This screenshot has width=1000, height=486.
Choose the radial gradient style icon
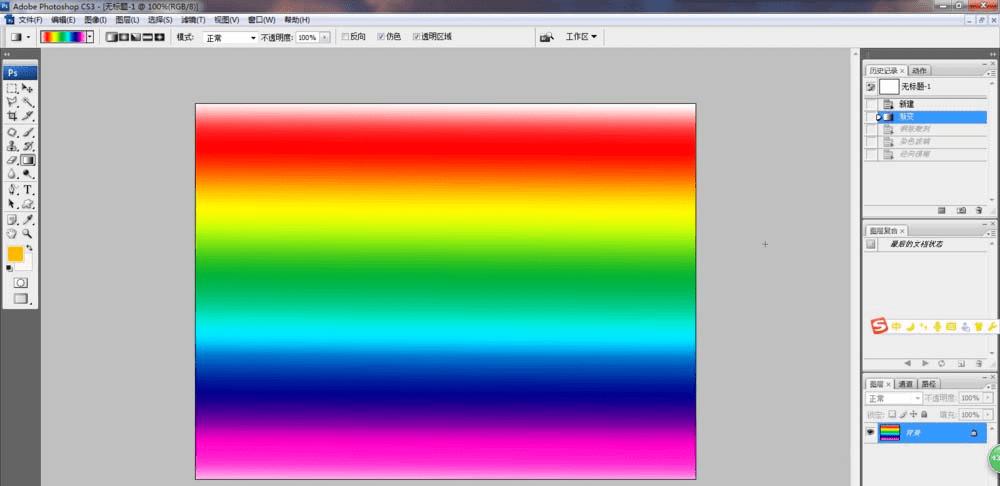point(123,37)
